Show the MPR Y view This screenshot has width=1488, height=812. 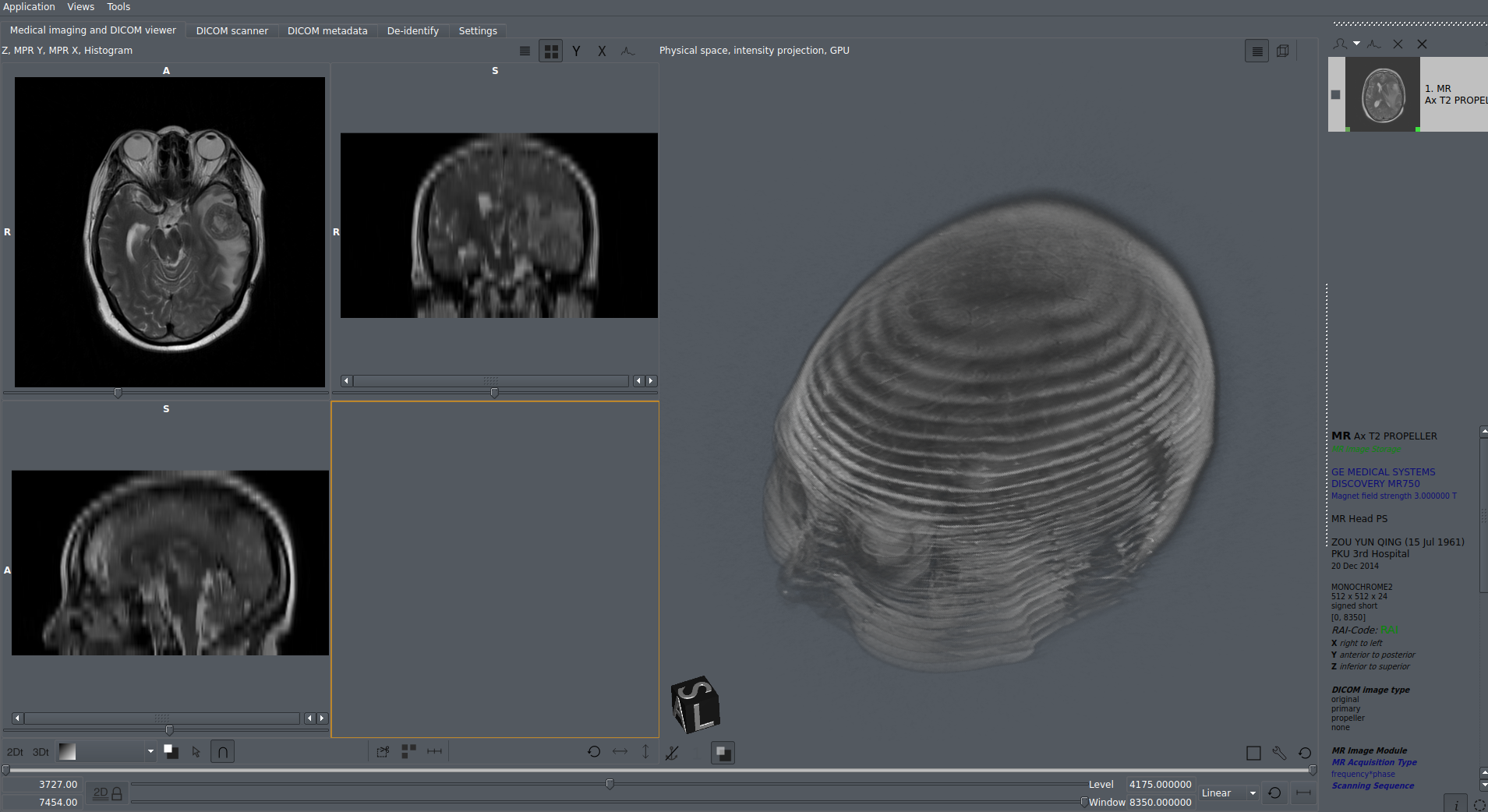576,51
